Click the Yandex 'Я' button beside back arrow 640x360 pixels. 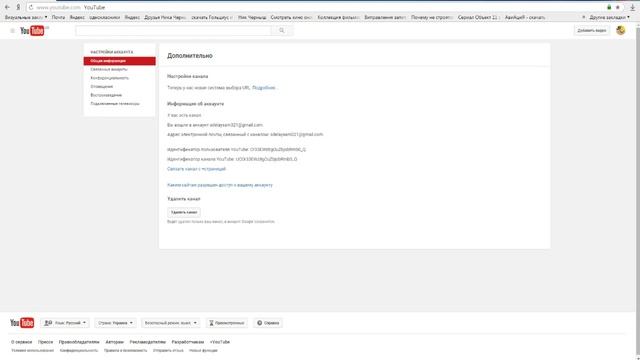pyautogui.click(x=18, y=7)
